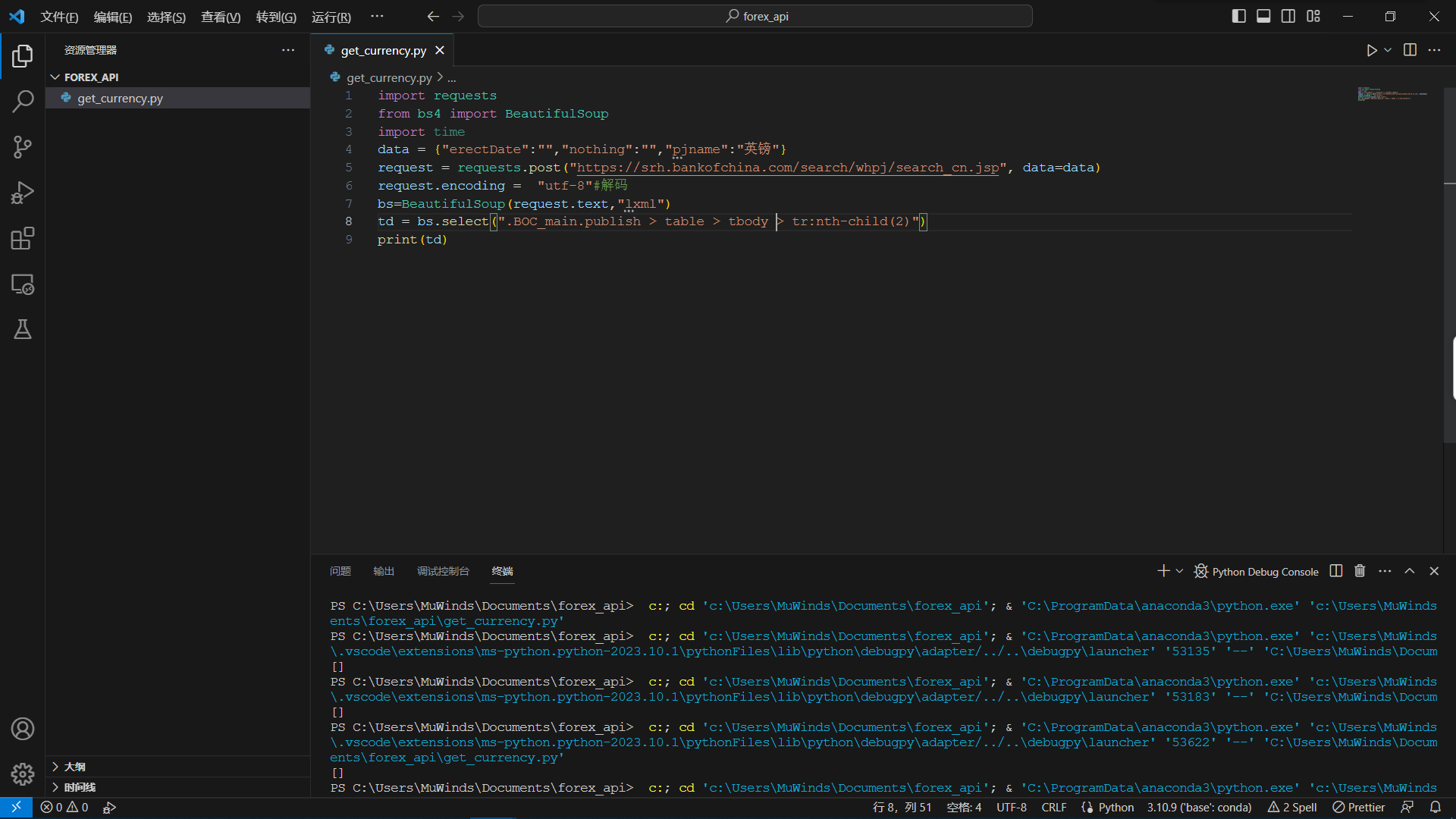Select the 终端 terminal tab
The image size is (1456, 819).
coord(502,571)
